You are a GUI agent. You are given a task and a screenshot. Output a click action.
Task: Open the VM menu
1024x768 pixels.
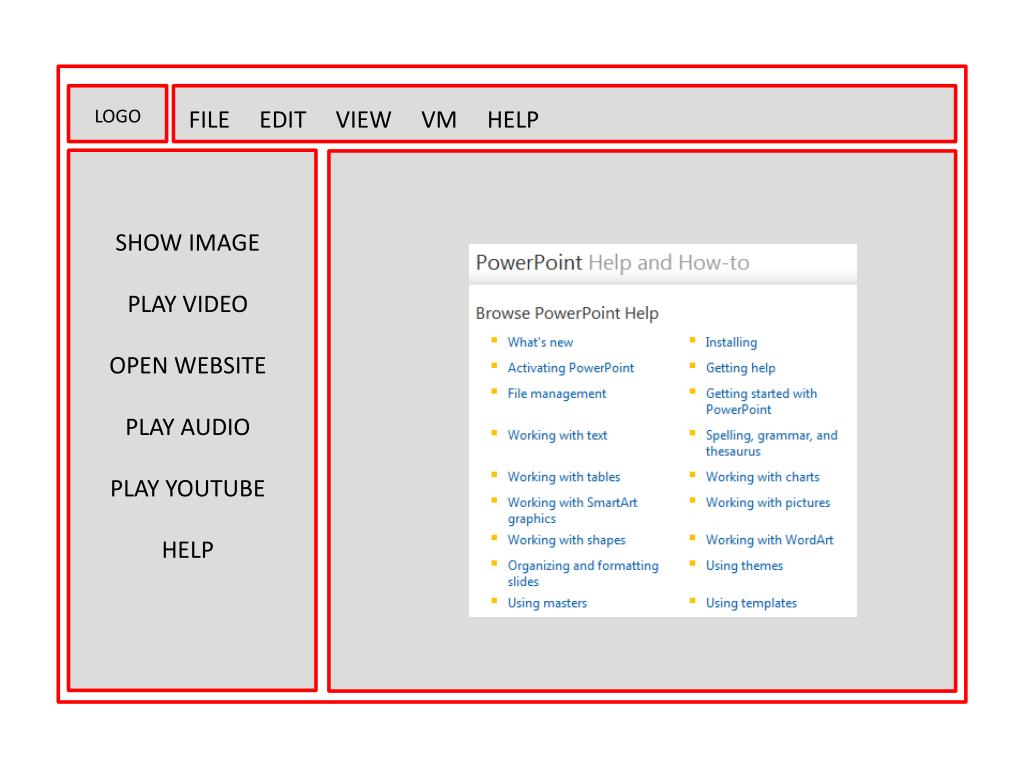[439, 120]
